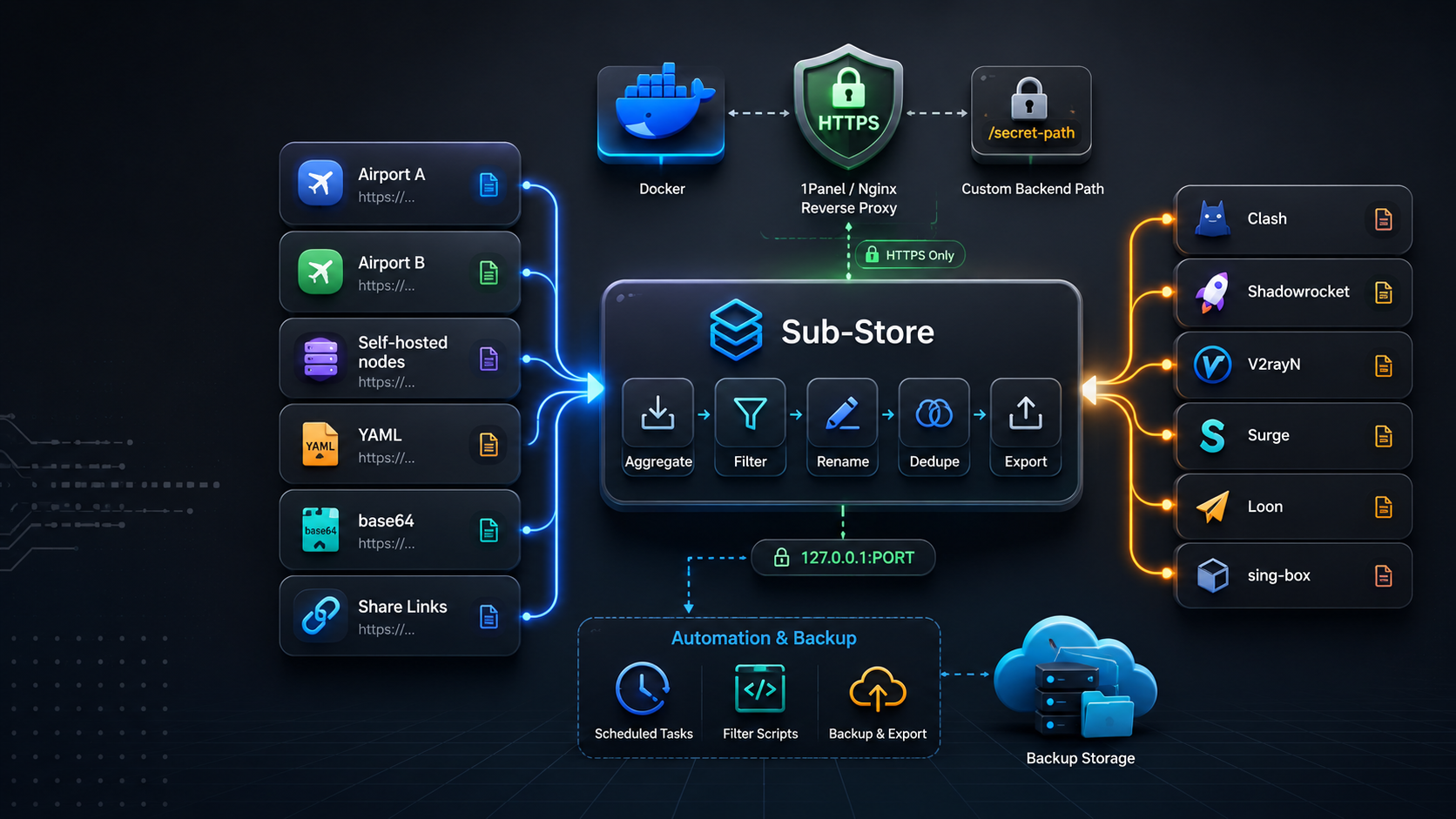Click the "Docker" caption text

[662, 189]
